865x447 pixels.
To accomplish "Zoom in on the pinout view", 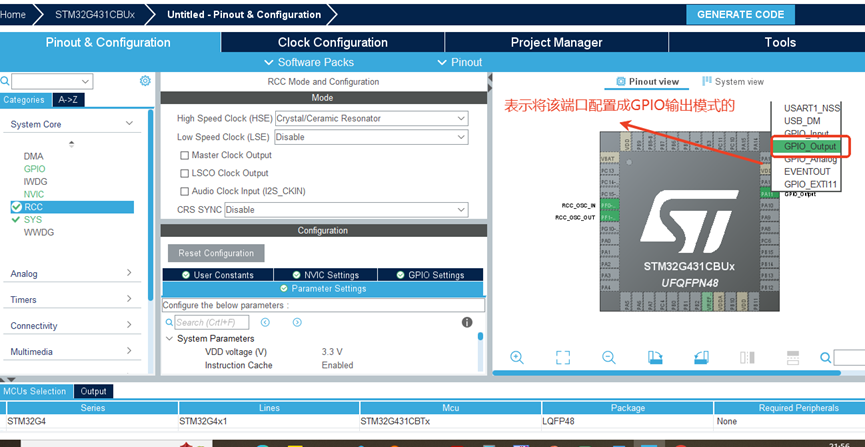I will 517,358.
